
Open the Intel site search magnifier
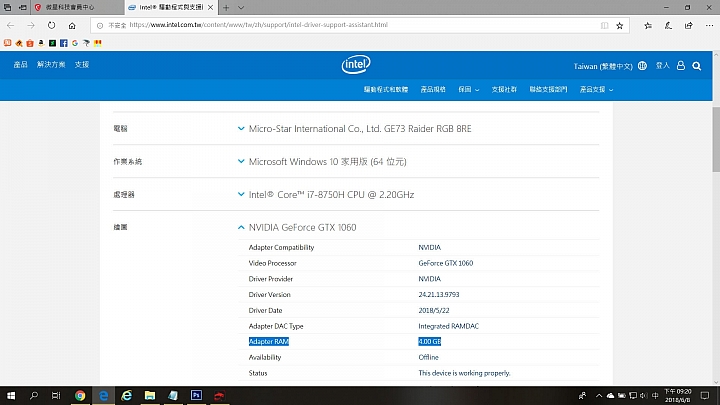(x=697, y=66)
